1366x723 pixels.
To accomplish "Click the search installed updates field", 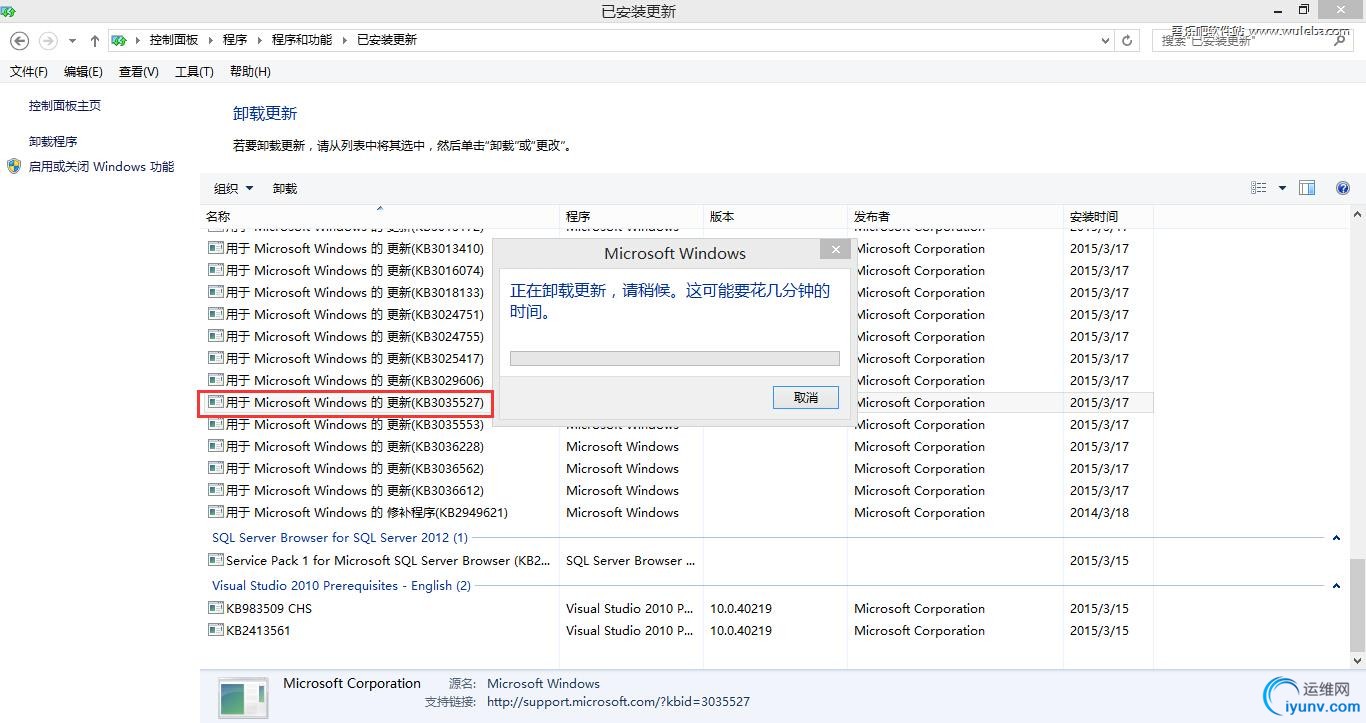I will coord(1255,41).
